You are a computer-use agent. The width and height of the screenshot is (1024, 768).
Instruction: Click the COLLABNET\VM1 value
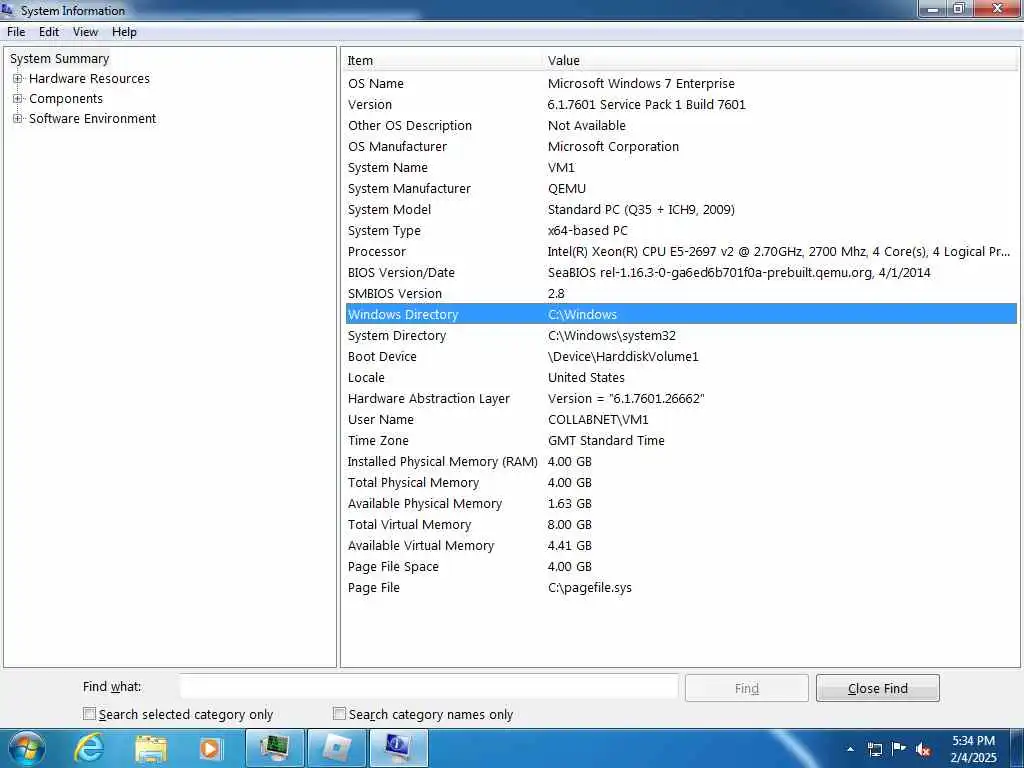598,419
